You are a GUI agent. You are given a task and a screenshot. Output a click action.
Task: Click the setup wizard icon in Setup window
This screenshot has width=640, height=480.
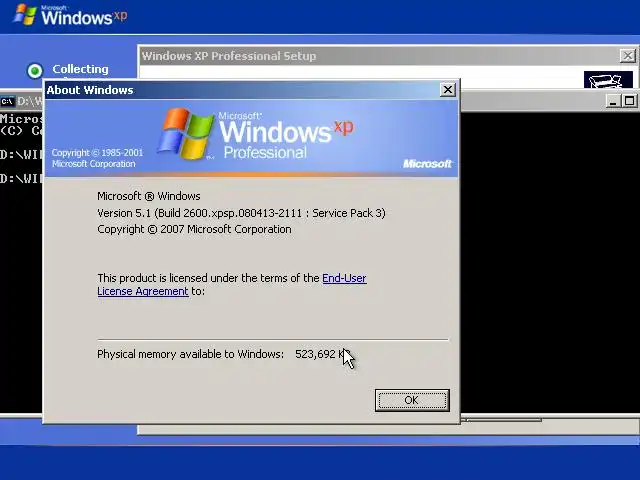(608, 80)
